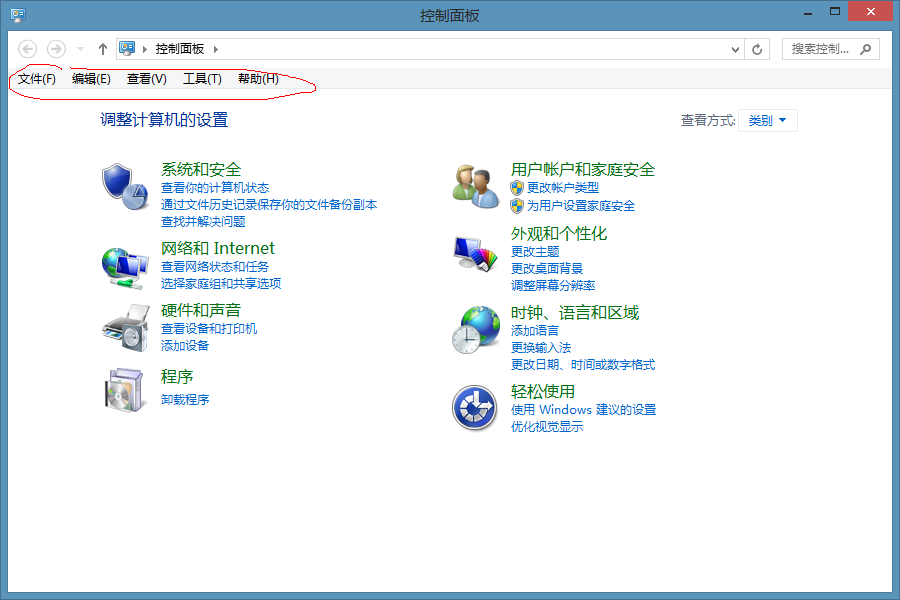Open the 程序 heading link

click(x=177, y=377)
